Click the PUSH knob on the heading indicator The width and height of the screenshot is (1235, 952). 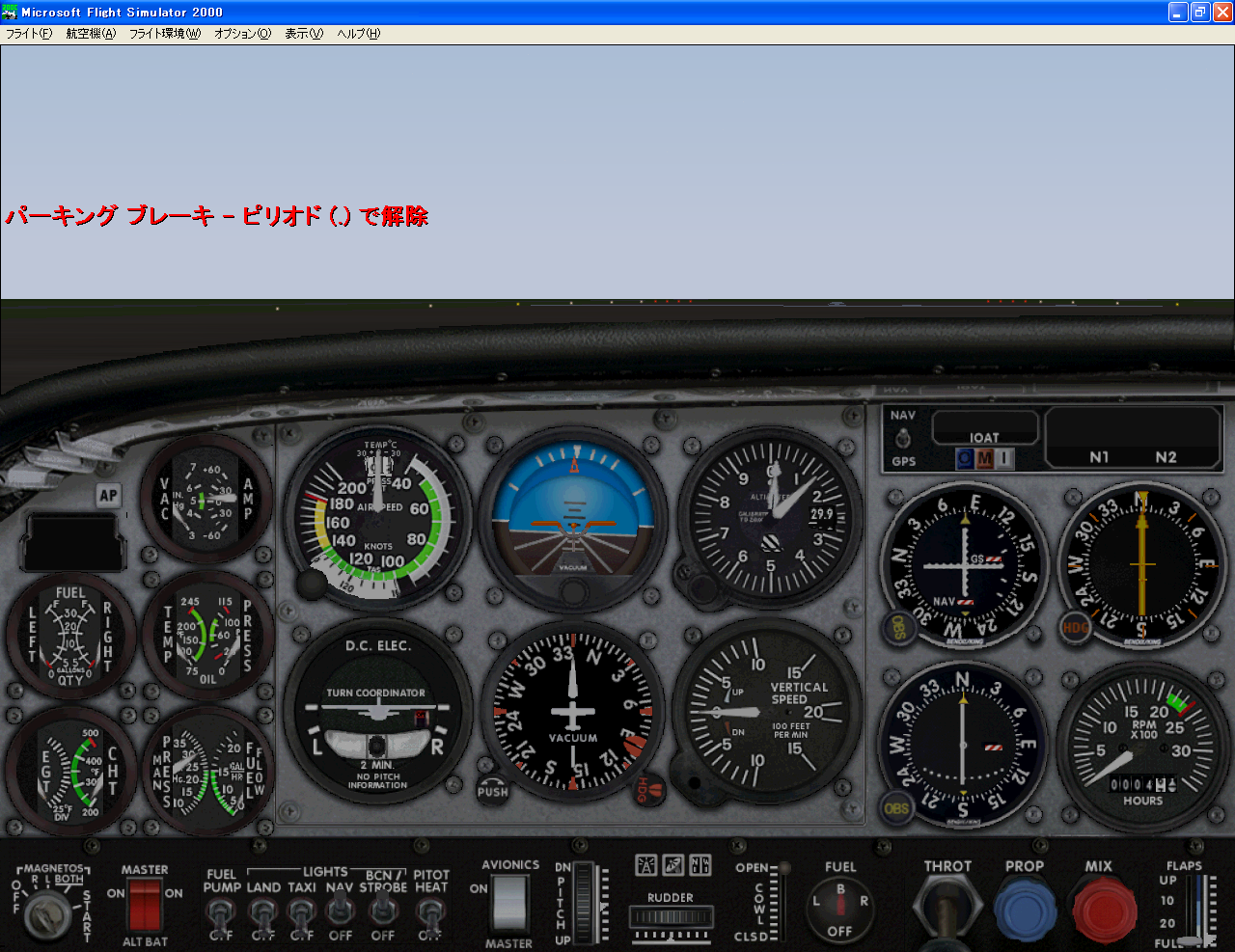coord(492,791)
